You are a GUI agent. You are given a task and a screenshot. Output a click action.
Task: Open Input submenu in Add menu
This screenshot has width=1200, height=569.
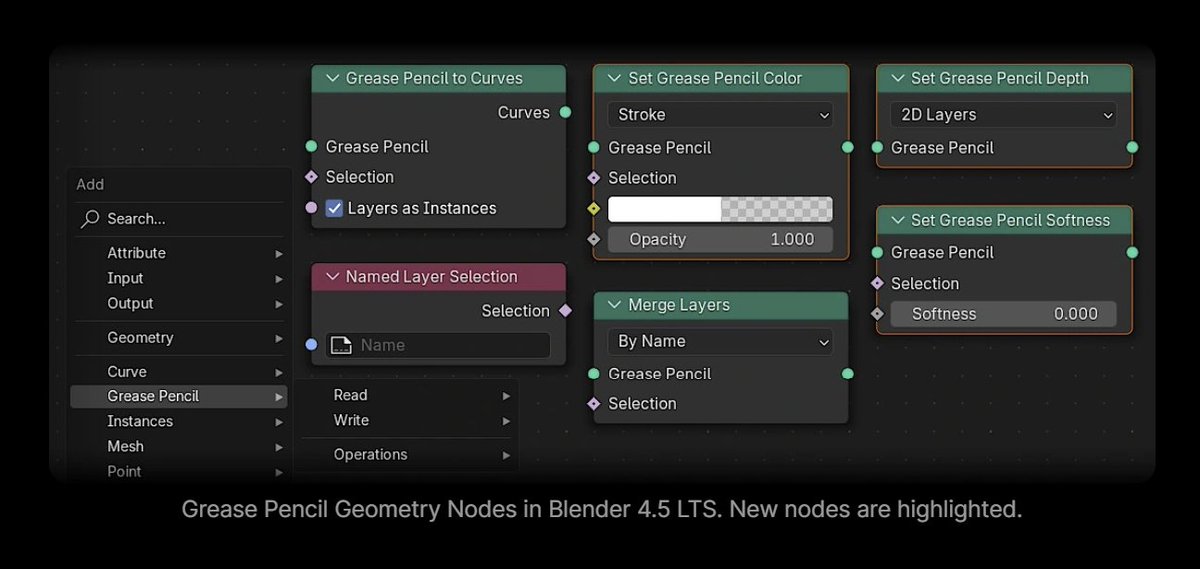pyautogui.click(x=179, y=278)
